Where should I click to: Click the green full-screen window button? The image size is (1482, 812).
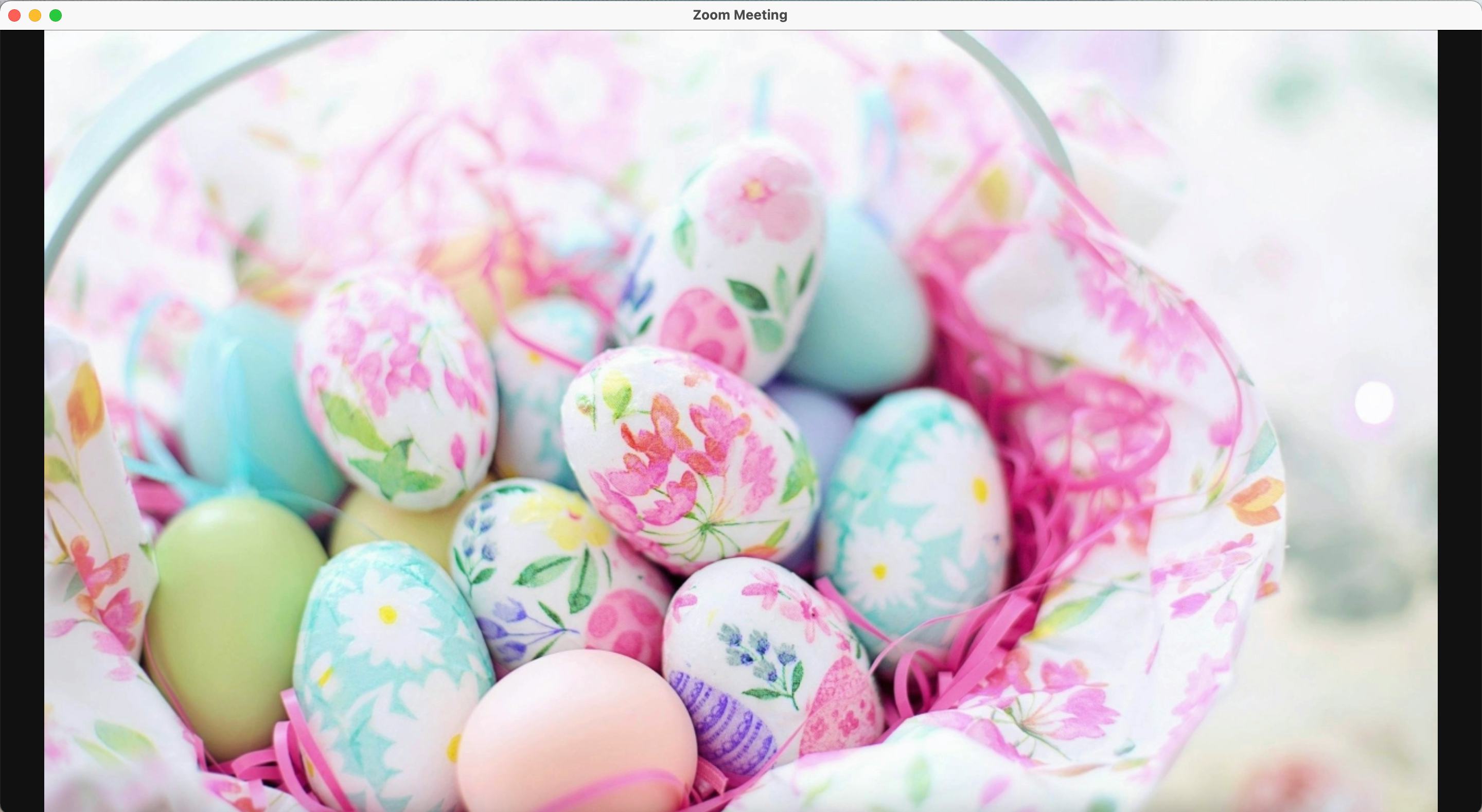click(56, 15)
